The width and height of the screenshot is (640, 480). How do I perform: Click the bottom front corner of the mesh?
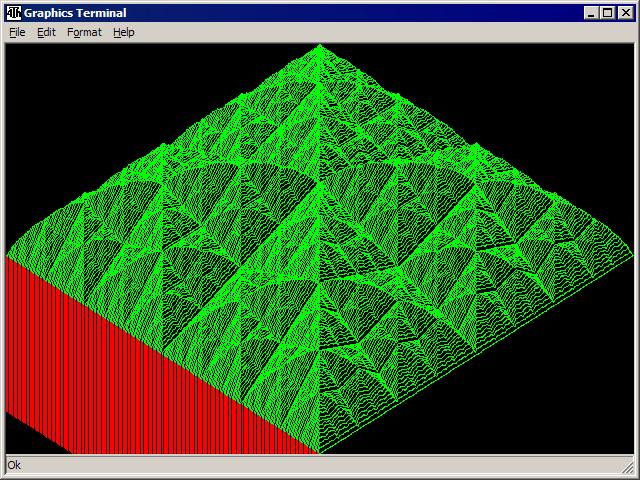319,452
